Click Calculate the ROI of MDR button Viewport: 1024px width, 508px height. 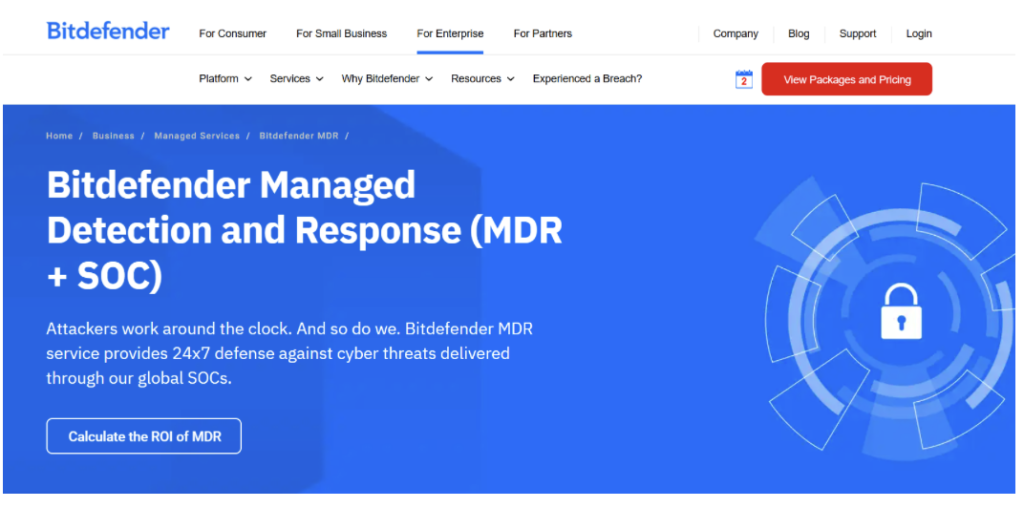pos(144,436)
